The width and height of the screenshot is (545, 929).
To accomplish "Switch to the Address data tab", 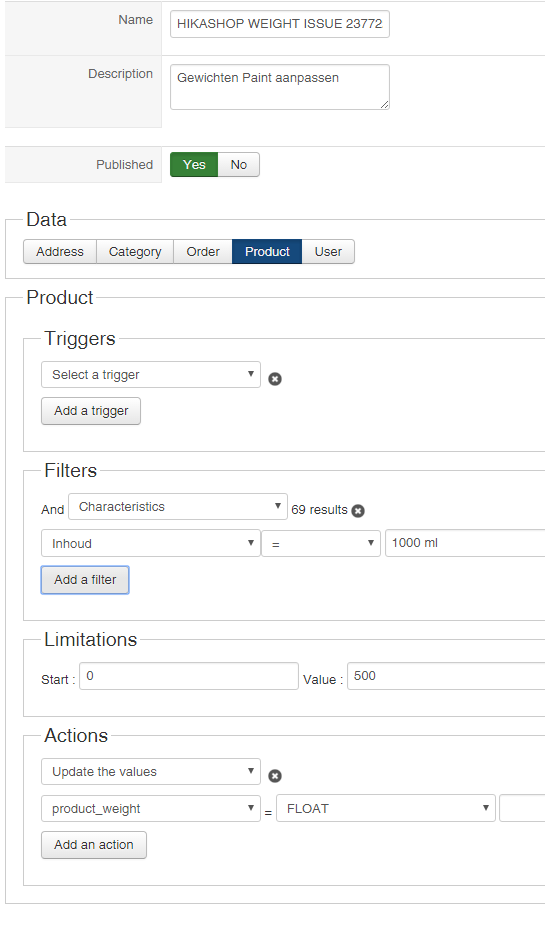I will click(x=60, y=252).
